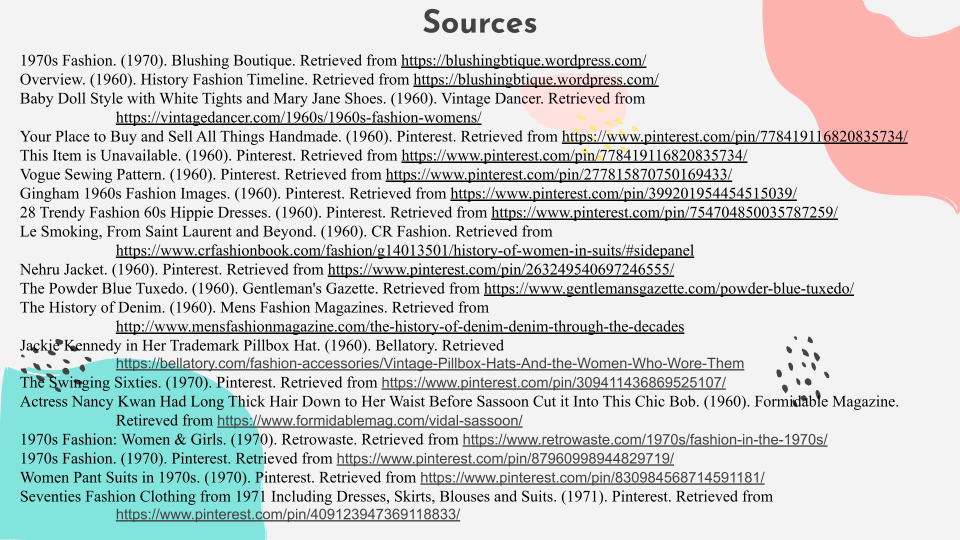Visit the Pinterest pin 399201954454515039 link

(623, 193)
